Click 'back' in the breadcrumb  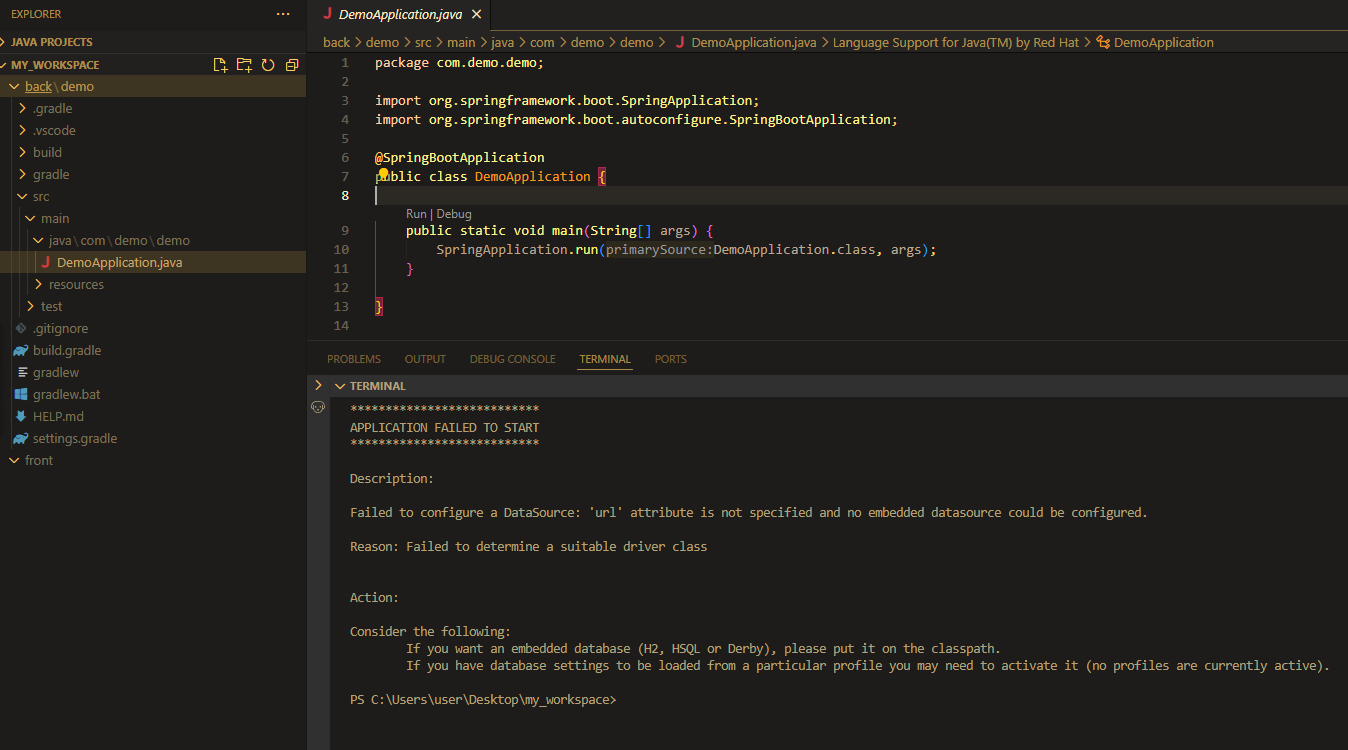336,43
